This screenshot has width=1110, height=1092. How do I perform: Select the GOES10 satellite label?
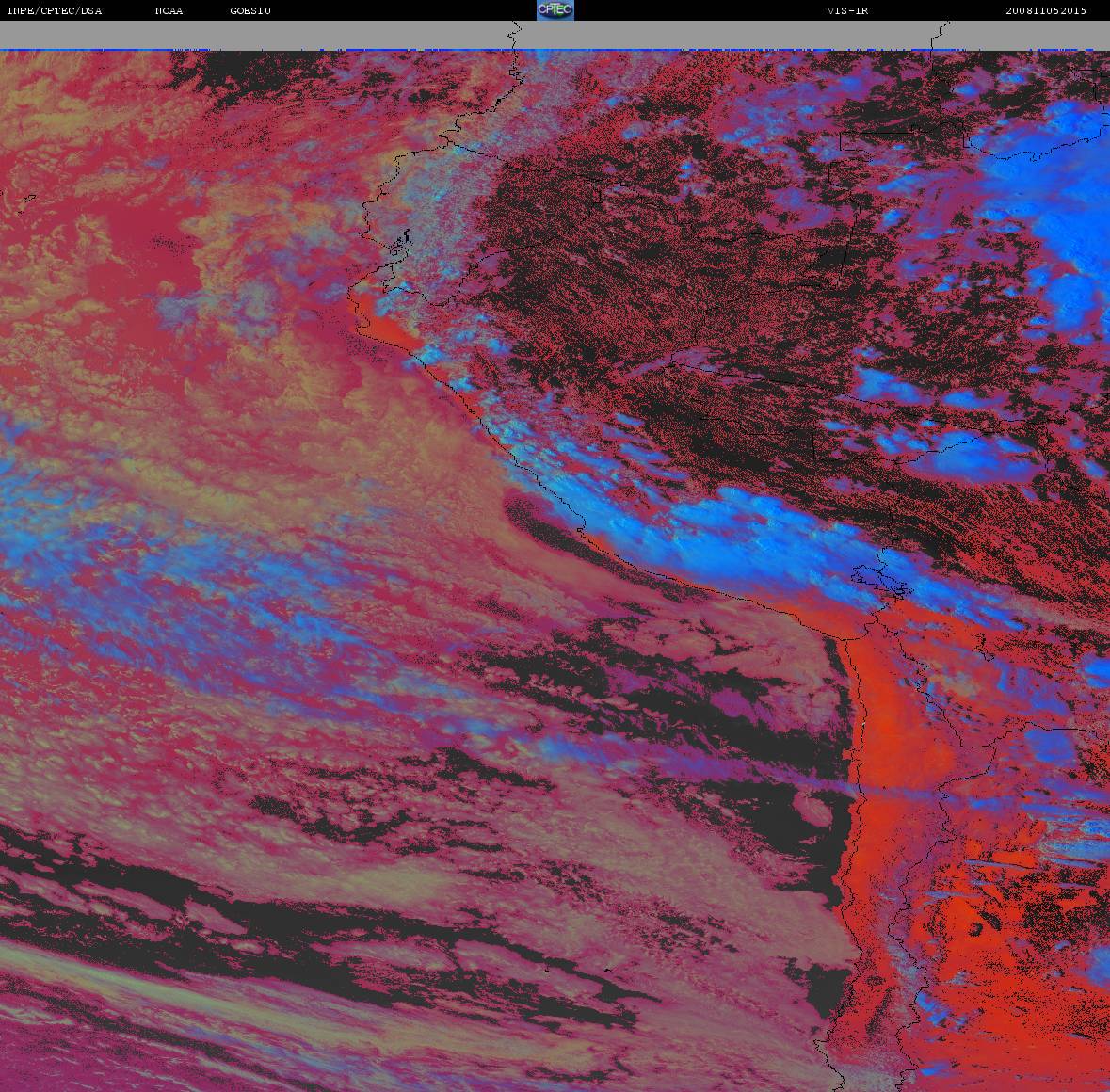point(250,10)
